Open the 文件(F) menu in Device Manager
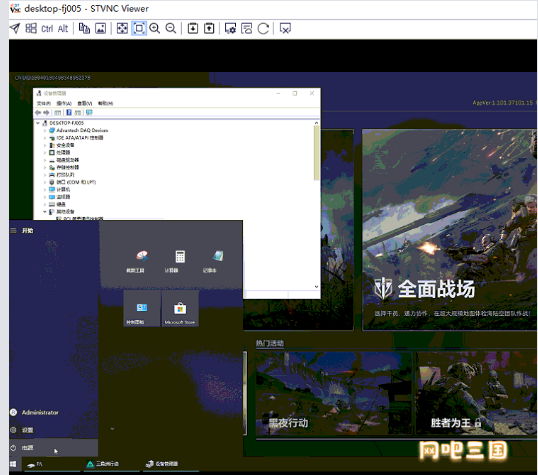538x475 pixels. tap(44, 103)
